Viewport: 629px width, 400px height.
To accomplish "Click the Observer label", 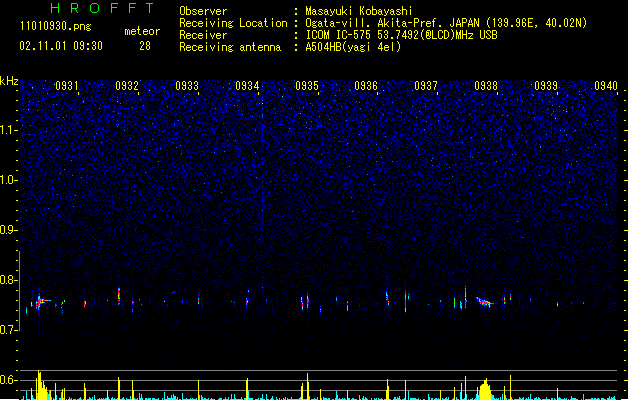I will pos(203,11).
